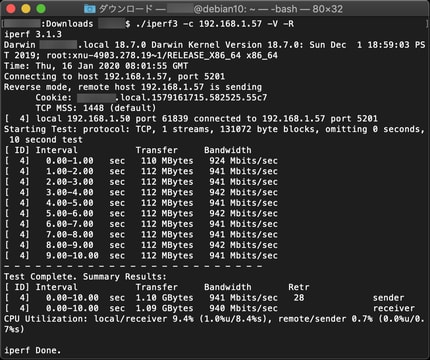Click the 3.00-4.00 sec interval row
This screenshot has height=360, width=430.
pos(141,192)
